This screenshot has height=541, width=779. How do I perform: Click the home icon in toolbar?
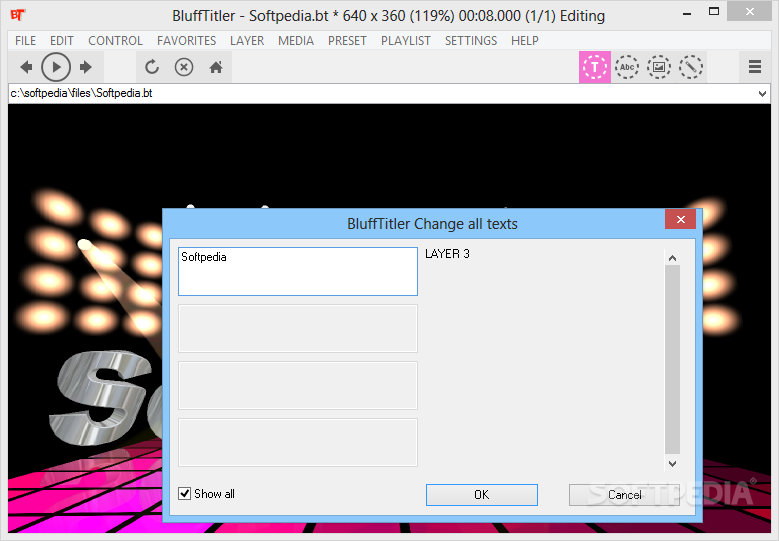216,67
